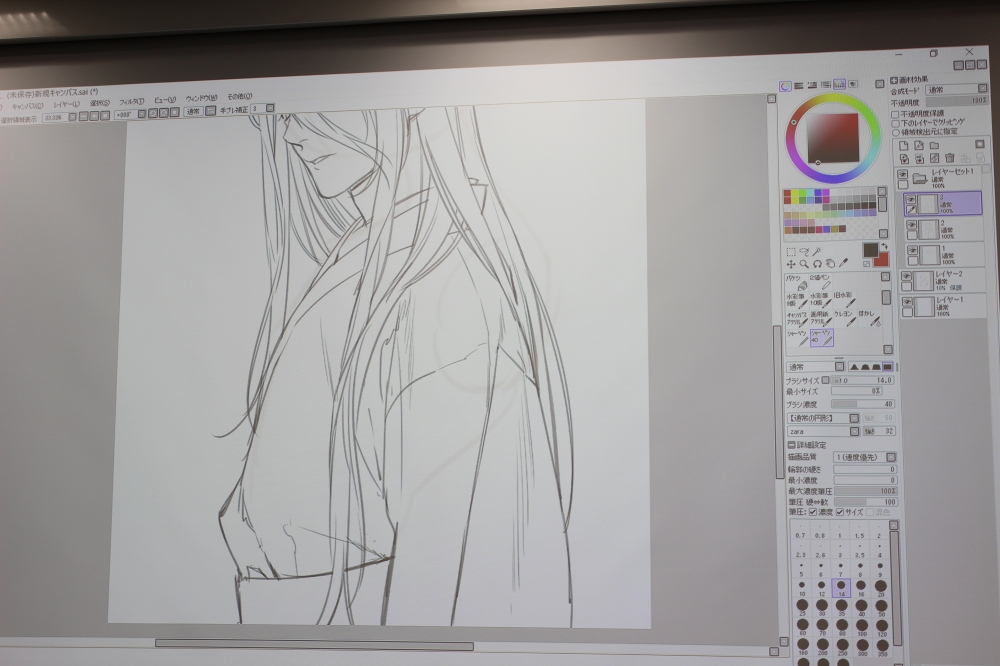The image size is (1000, 666).
Task: Open the その他 menu
Action: coord(239,97)
